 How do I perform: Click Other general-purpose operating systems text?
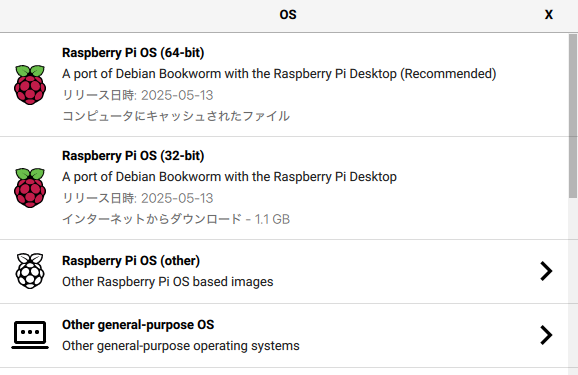click(x=181, y=346)
